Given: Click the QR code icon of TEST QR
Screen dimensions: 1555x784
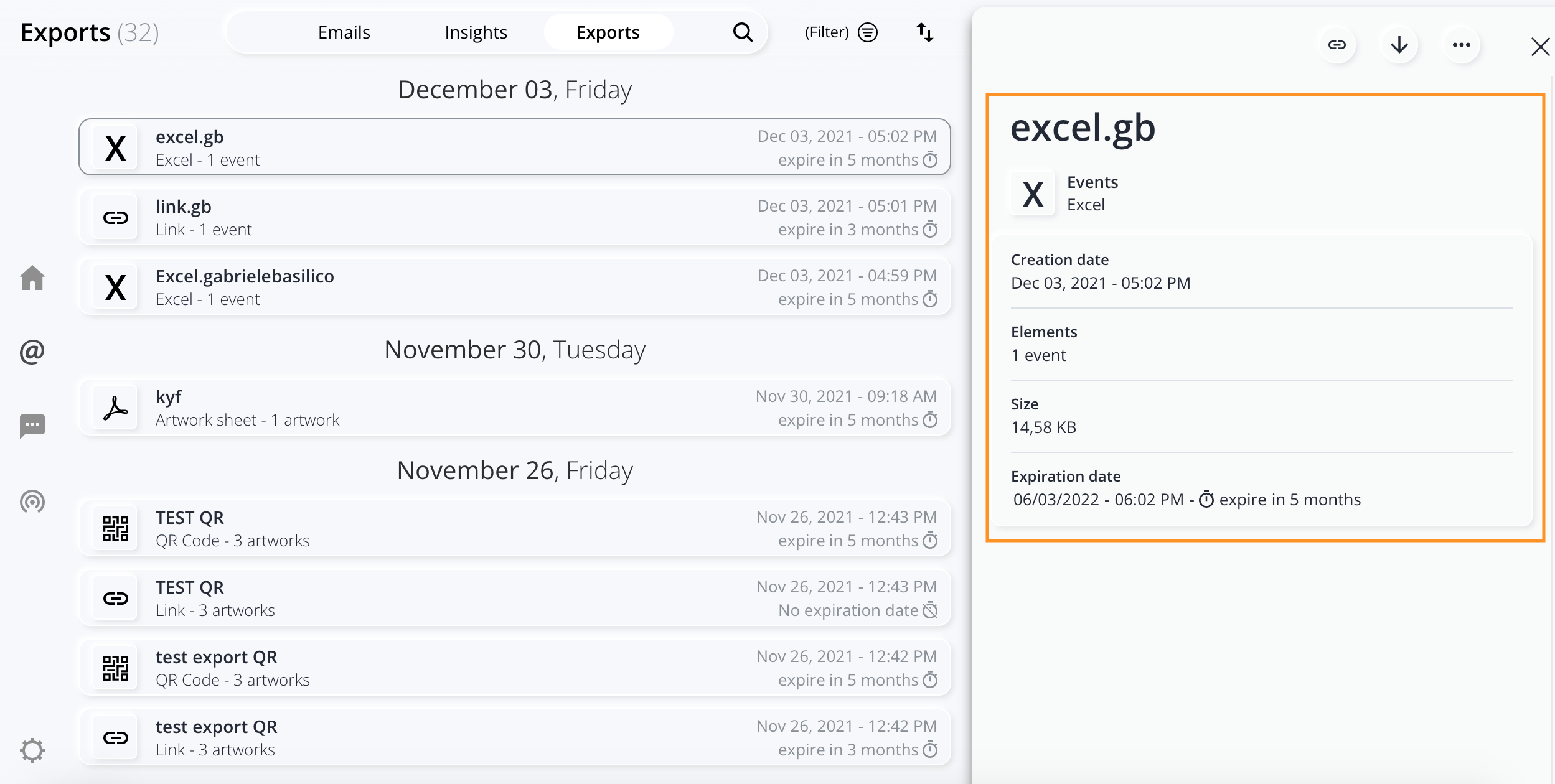Looking at the screenshot, I should pos(115,529).
